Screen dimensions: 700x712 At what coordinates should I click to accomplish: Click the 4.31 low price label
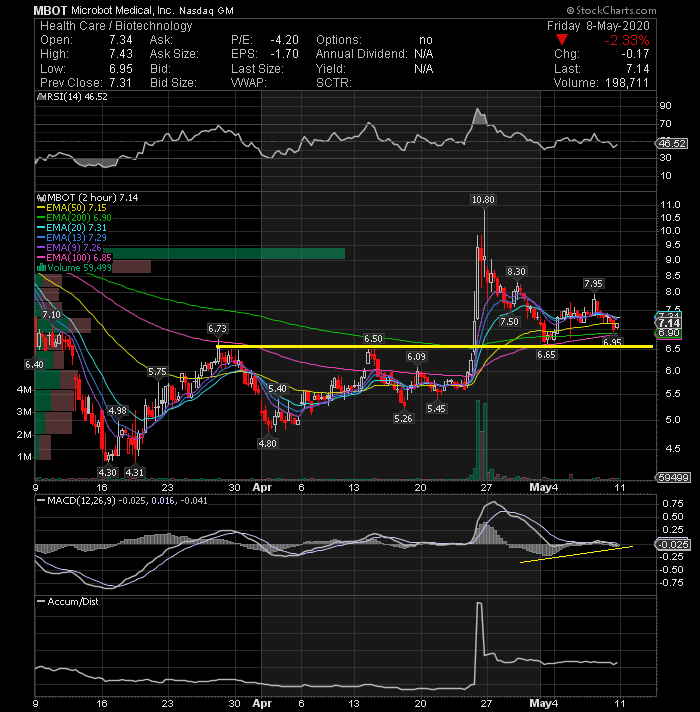point(134,472)
